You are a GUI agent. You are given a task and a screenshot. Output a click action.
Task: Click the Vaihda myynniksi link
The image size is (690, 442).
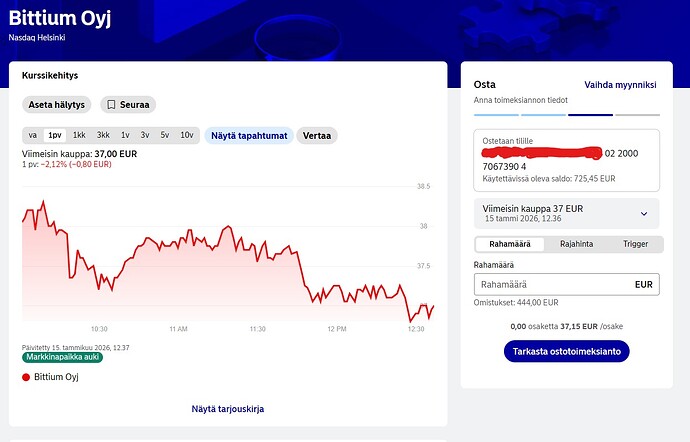pyautogui.click(x=619, y=85)
